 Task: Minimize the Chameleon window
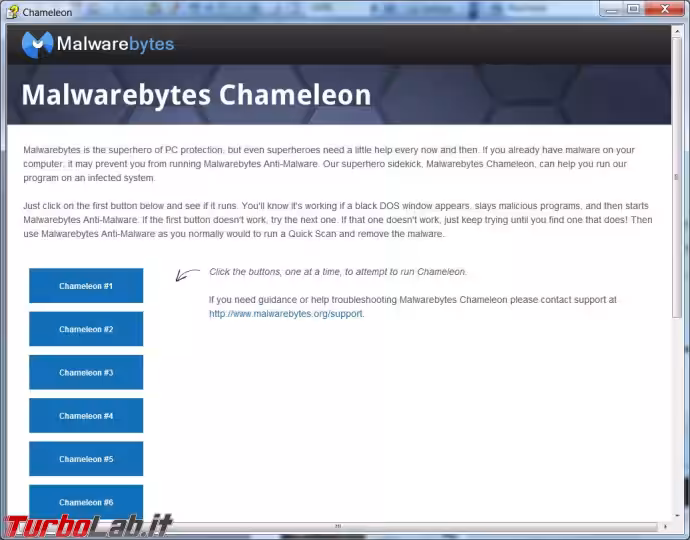tap(611, 9)
